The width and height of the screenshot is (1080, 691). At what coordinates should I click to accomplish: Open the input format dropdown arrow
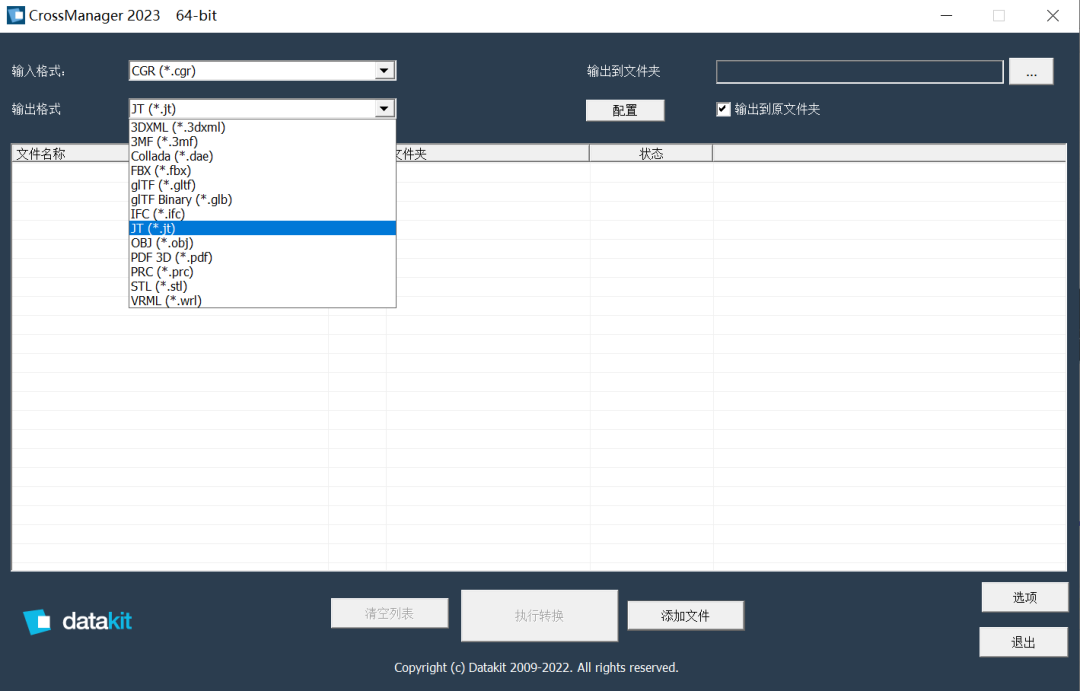coord(384,70)
